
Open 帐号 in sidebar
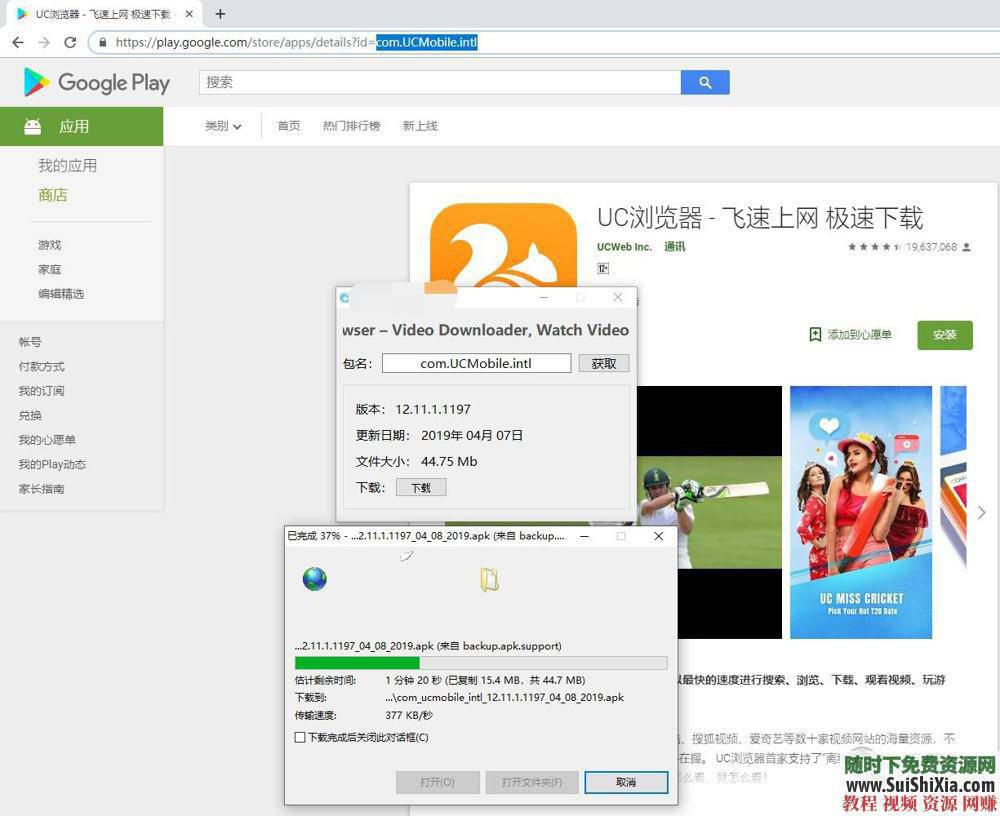pyautogui.click(x=30, y=342)
